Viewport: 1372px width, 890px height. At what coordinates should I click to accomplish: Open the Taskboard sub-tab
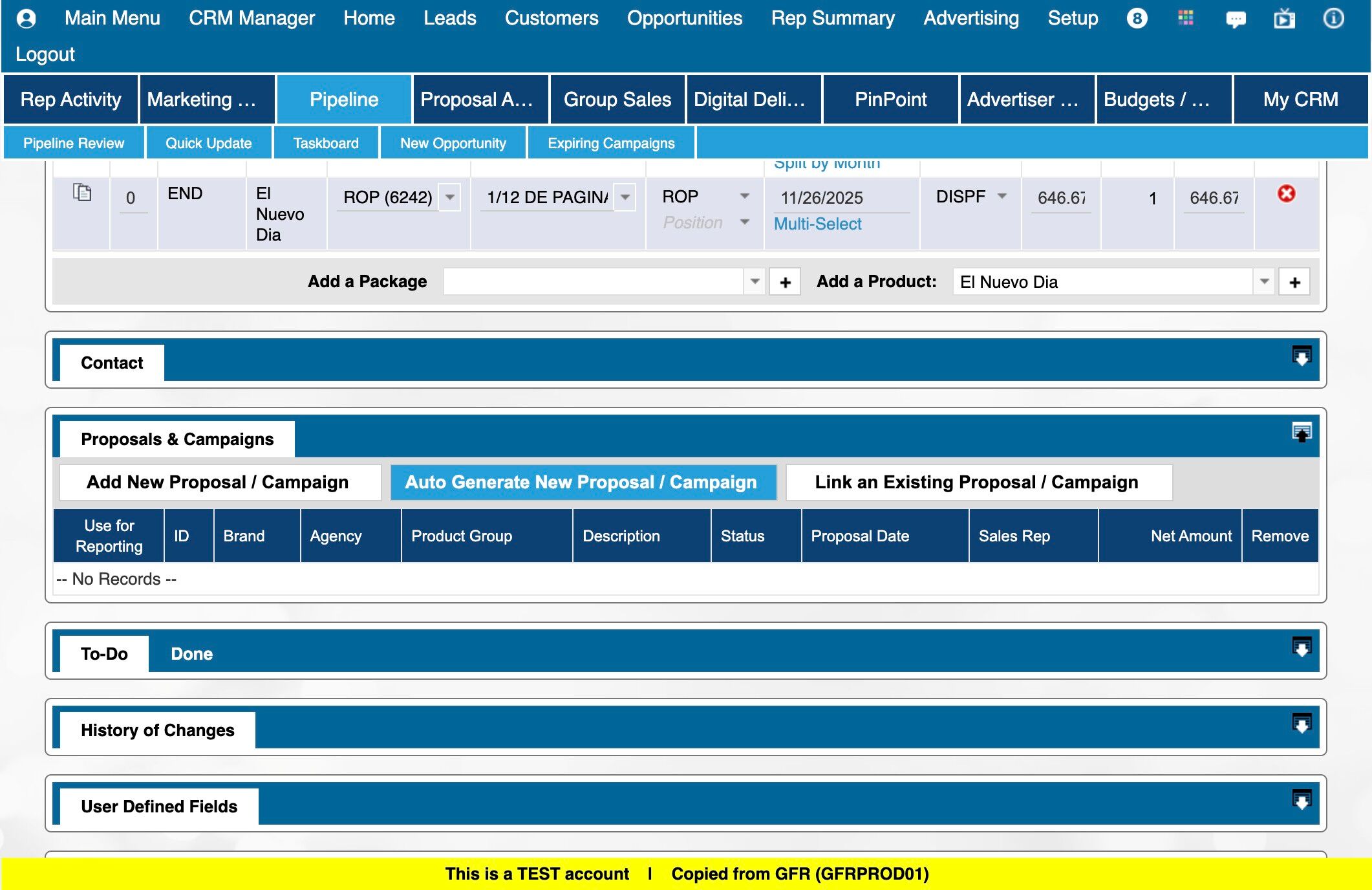pos(326,143)
